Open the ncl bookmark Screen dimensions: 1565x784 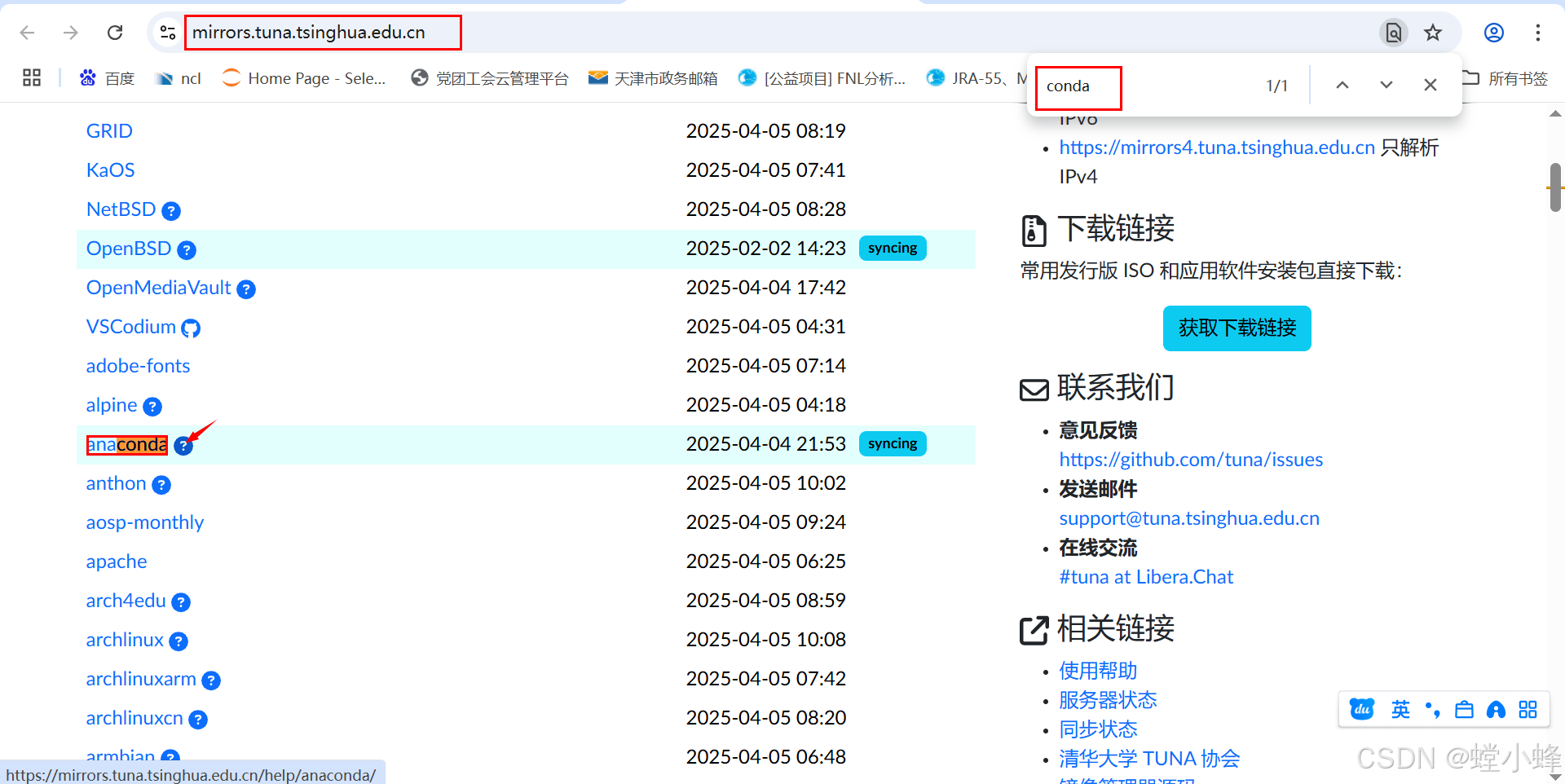(x=179, y=78)
